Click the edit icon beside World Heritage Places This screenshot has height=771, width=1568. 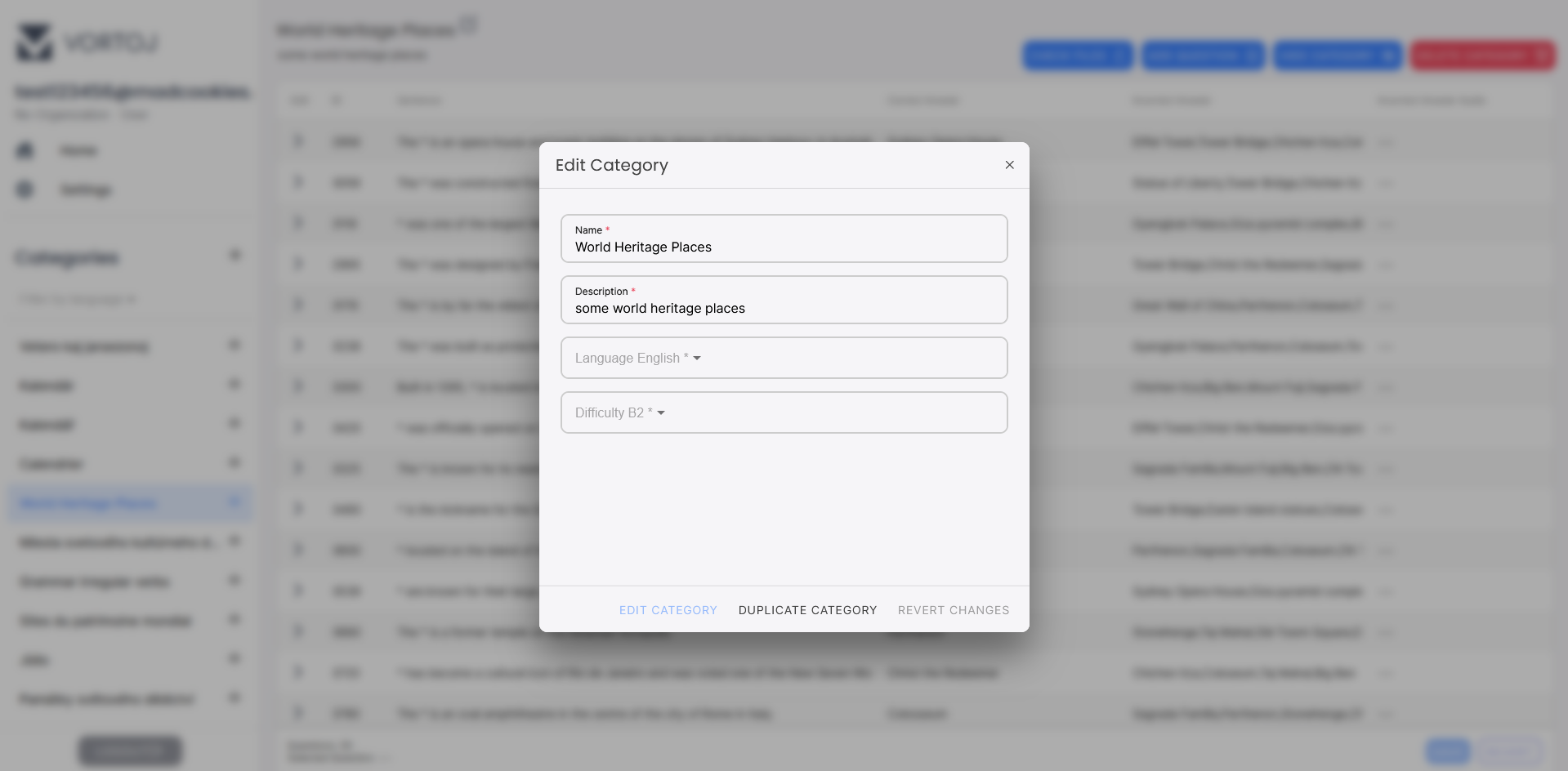(x=235, y=502)
